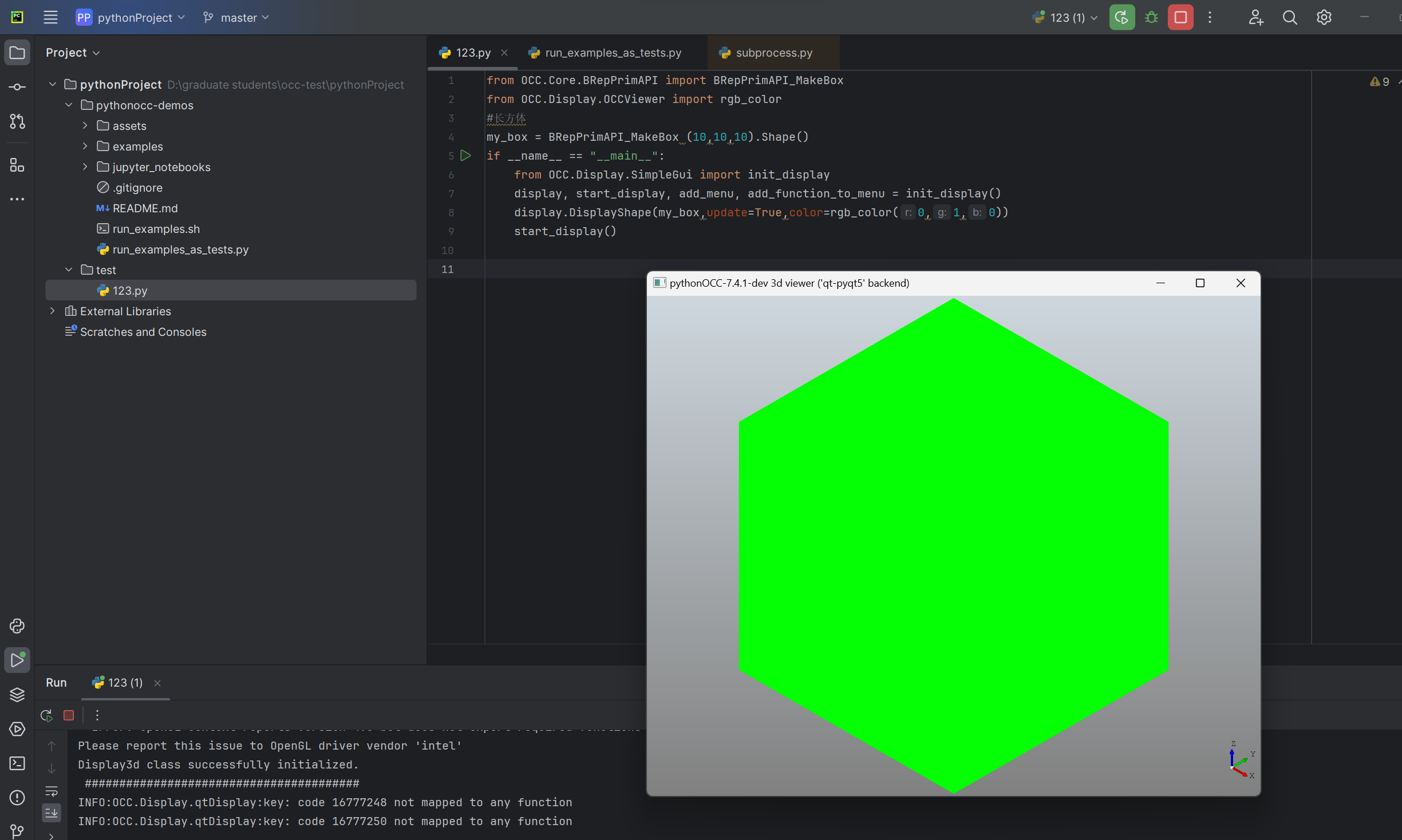
Task: Expand the assets folder
Action: pyautogui.click(x=85, y=126)
